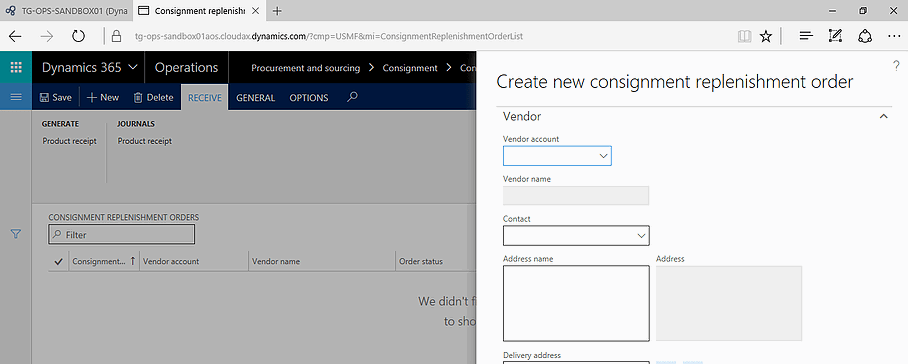This screenshot has height=364, width=908.
Task: Click the Filter field in orders grid
Action: (122, 234)
